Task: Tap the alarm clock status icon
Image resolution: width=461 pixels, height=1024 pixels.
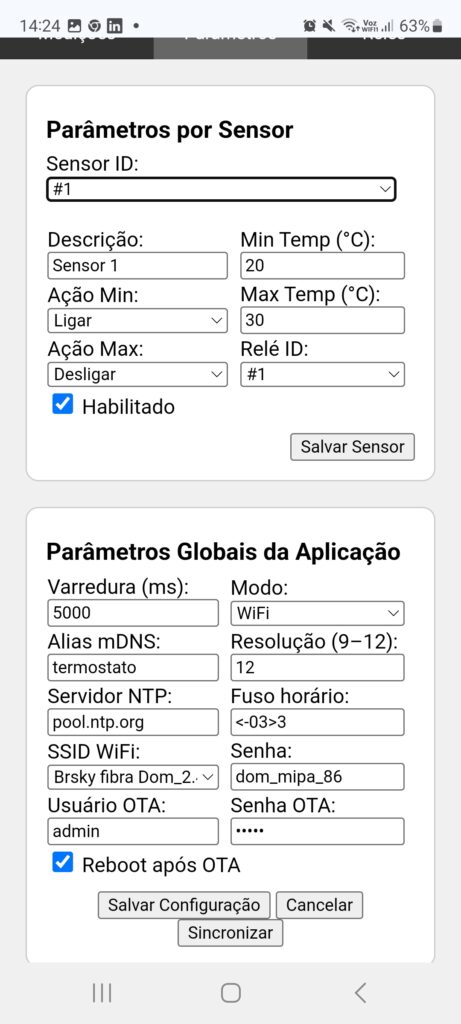Action: click(x=310, y=26)
